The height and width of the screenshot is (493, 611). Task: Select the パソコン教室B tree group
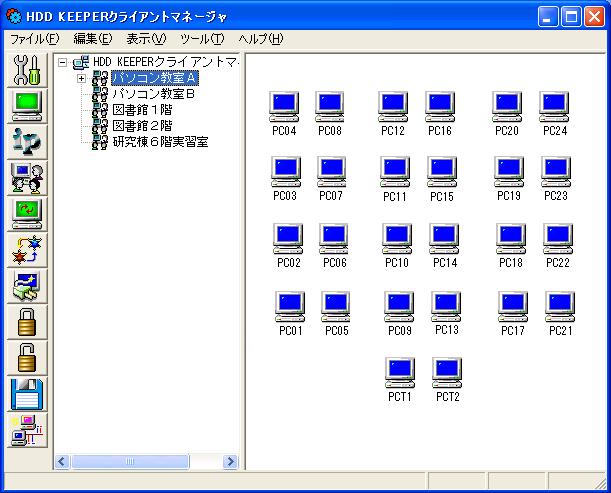[x=154, y=94]
